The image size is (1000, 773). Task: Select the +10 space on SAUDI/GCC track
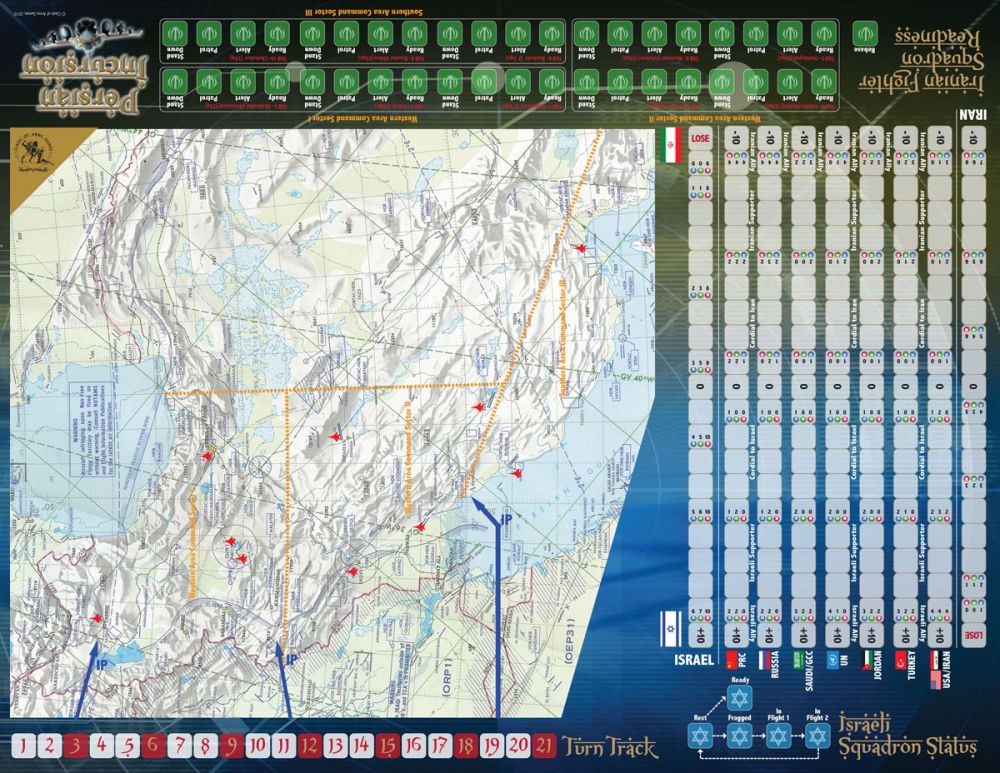click(804, 636)
